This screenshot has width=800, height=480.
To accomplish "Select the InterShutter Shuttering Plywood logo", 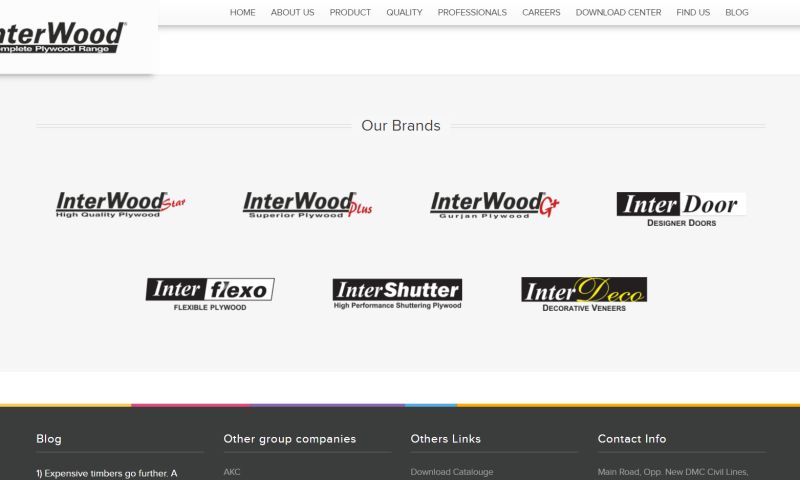I will click(x=397, y=294).
